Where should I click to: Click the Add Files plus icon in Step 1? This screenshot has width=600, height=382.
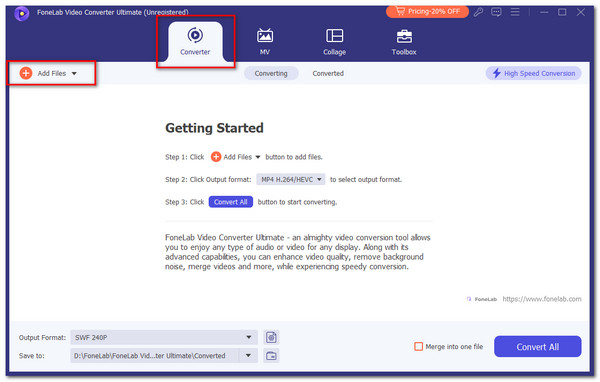(x=216, y=157)
